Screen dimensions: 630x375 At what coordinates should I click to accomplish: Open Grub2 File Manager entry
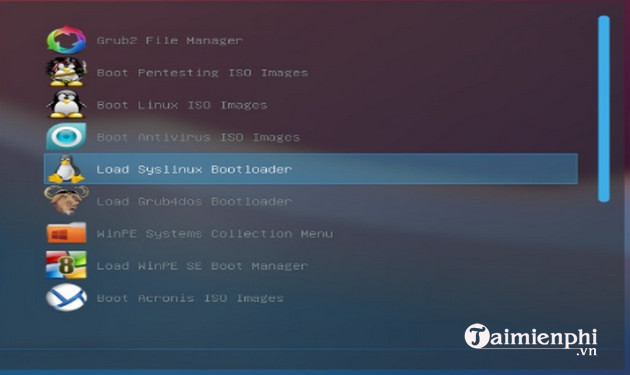pos(170,41)
